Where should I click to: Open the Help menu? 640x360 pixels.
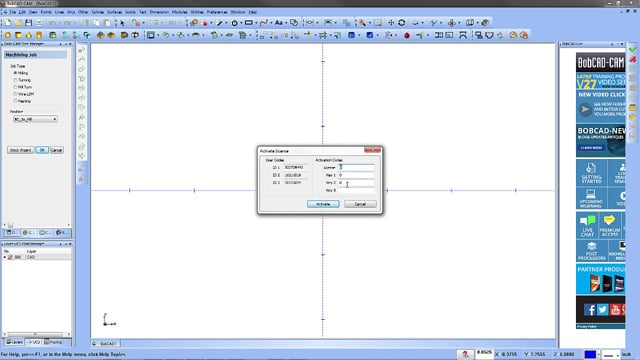(x=253, y=12)
